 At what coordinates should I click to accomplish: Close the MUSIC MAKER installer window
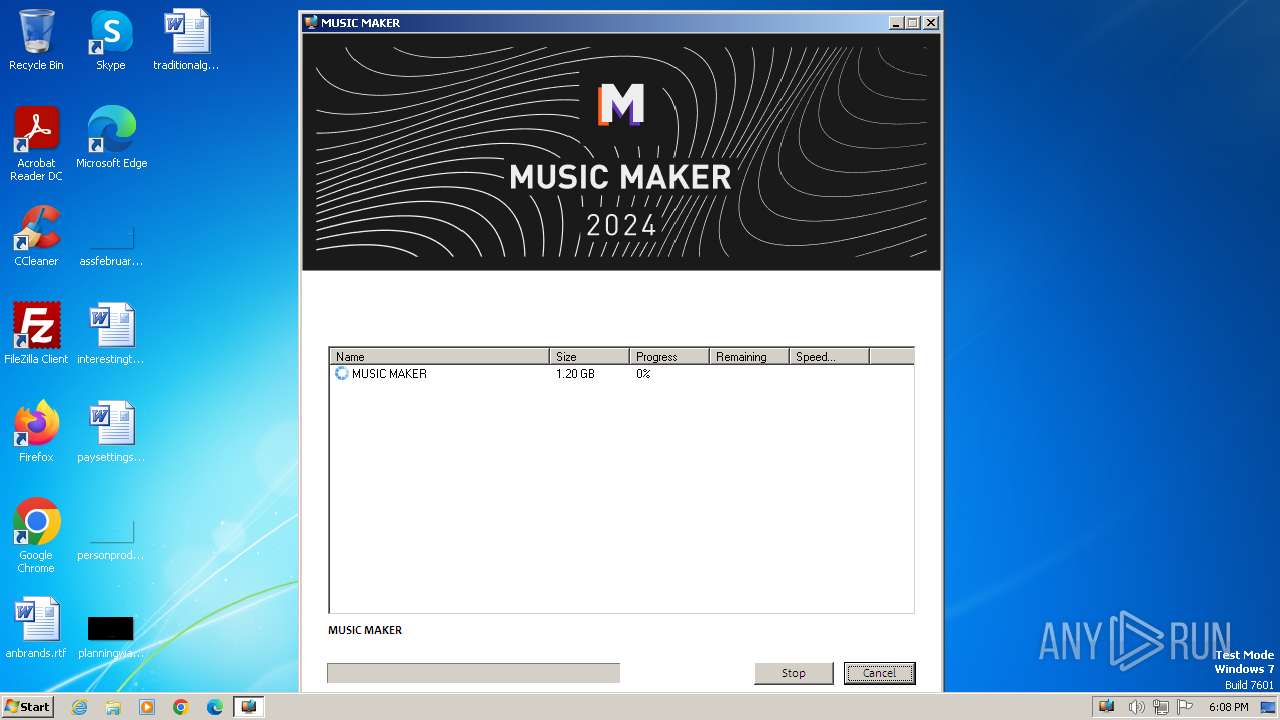click(931, 22)
